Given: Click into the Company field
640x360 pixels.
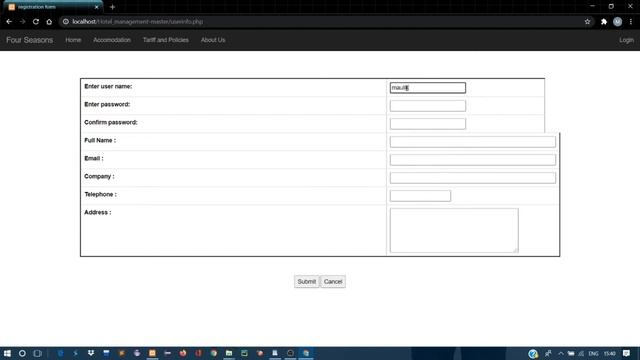Looking at the screenshot, I should 473,178.
